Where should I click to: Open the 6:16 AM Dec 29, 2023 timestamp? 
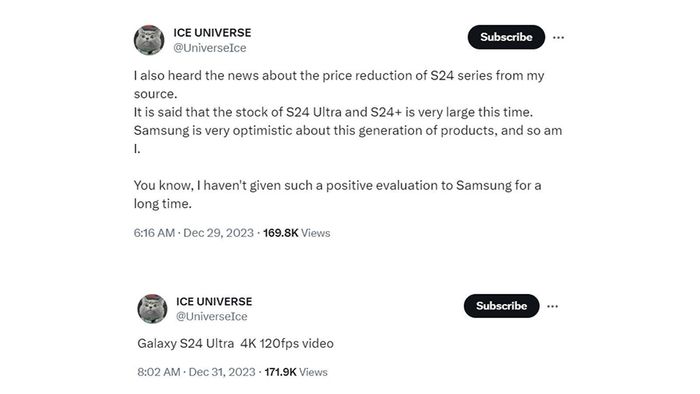click(x=193, y=233)
